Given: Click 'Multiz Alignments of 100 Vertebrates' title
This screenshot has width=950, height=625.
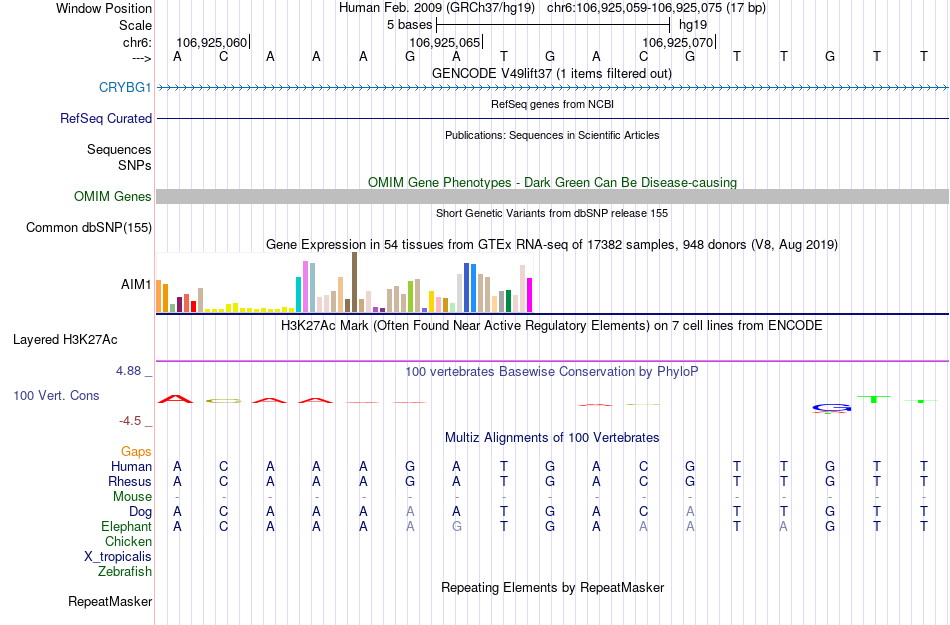Looking at the screenshot, I should (552, 438).
